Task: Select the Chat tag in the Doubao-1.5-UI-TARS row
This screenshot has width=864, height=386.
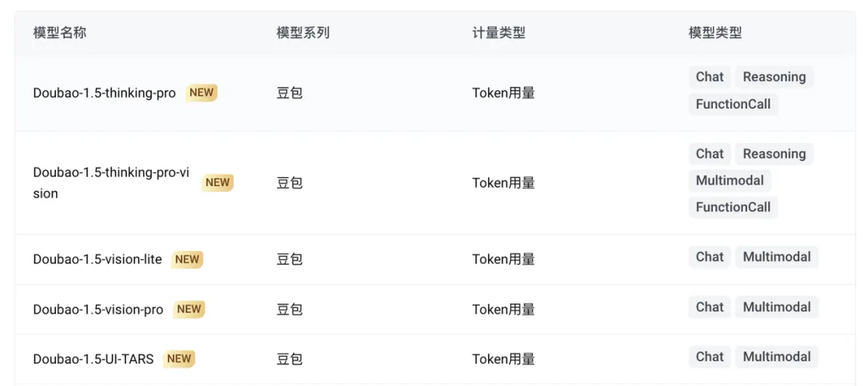Action: coord(710,357)
